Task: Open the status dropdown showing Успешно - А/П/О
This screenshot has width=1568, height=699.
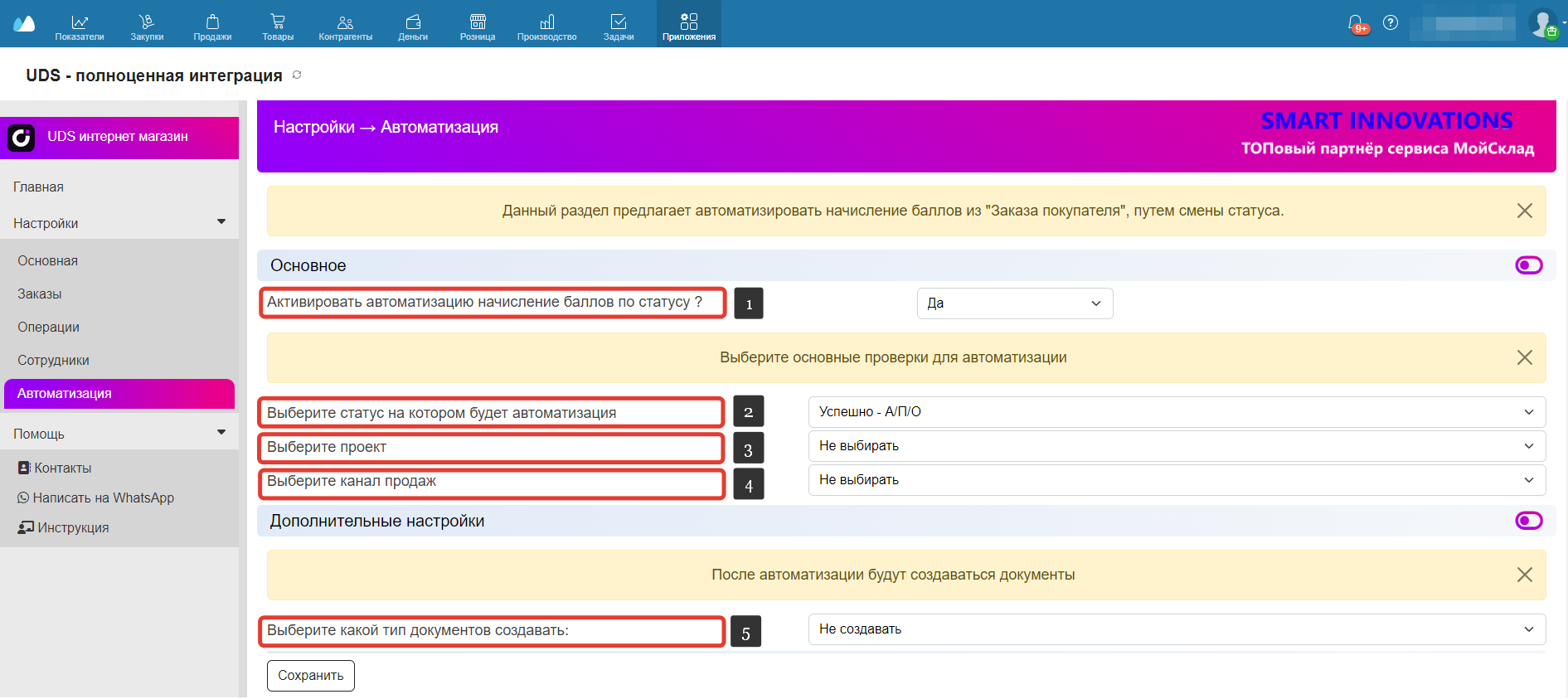Action: 1176,412
